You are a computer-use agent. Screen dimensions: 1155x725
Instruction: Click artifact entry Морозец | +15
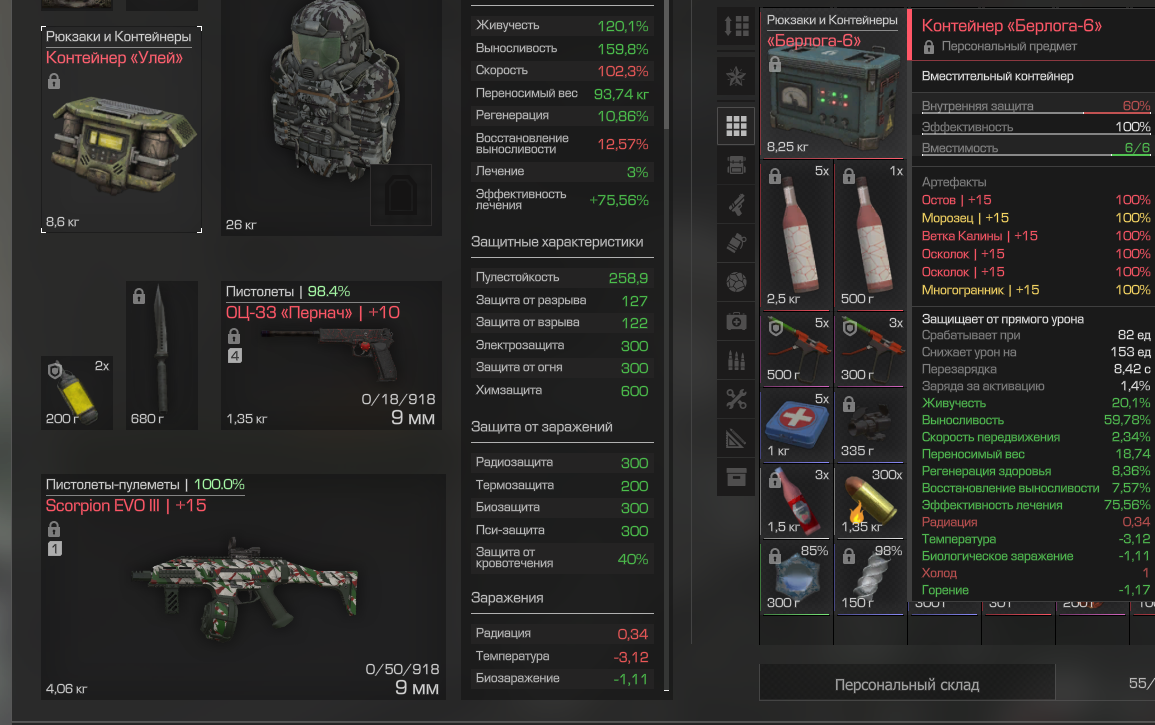coord(1036,218)
